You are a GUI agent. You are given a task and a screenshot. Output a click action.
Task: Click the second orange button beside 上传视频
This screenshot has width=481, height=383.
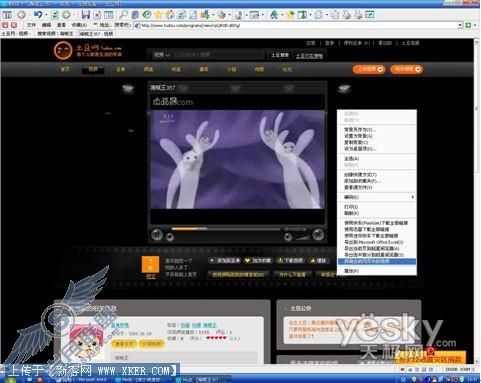[407, 69]
